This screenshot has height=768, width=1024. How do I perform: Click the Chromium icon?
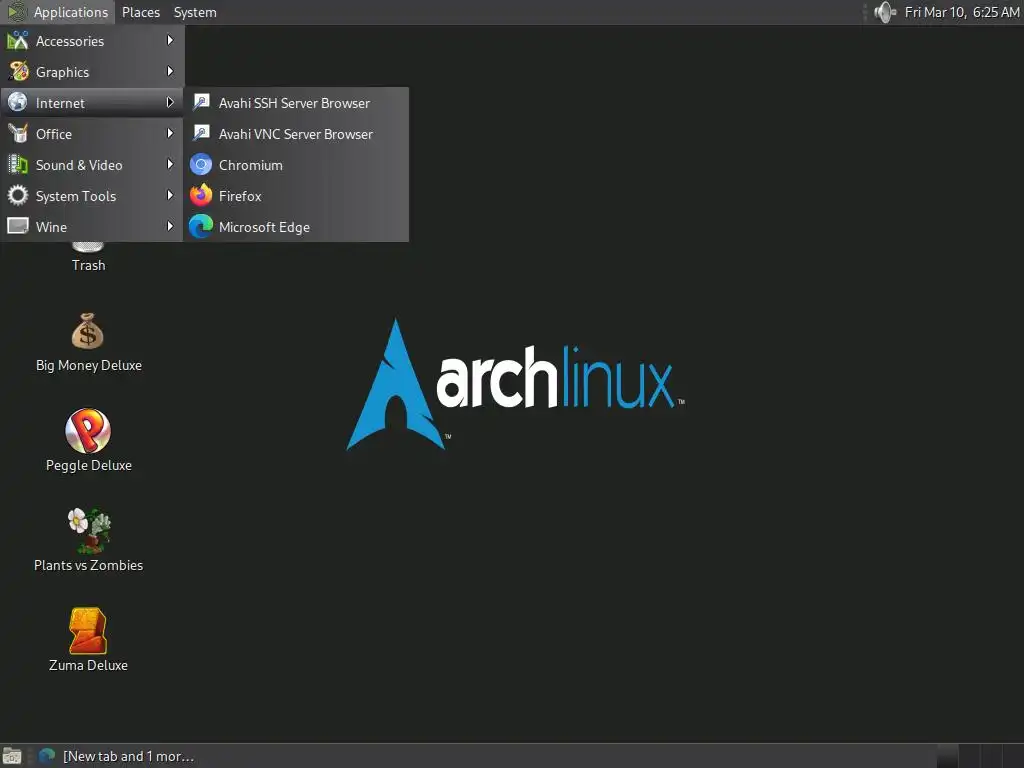pyautogui.click(x=201, y=165)
